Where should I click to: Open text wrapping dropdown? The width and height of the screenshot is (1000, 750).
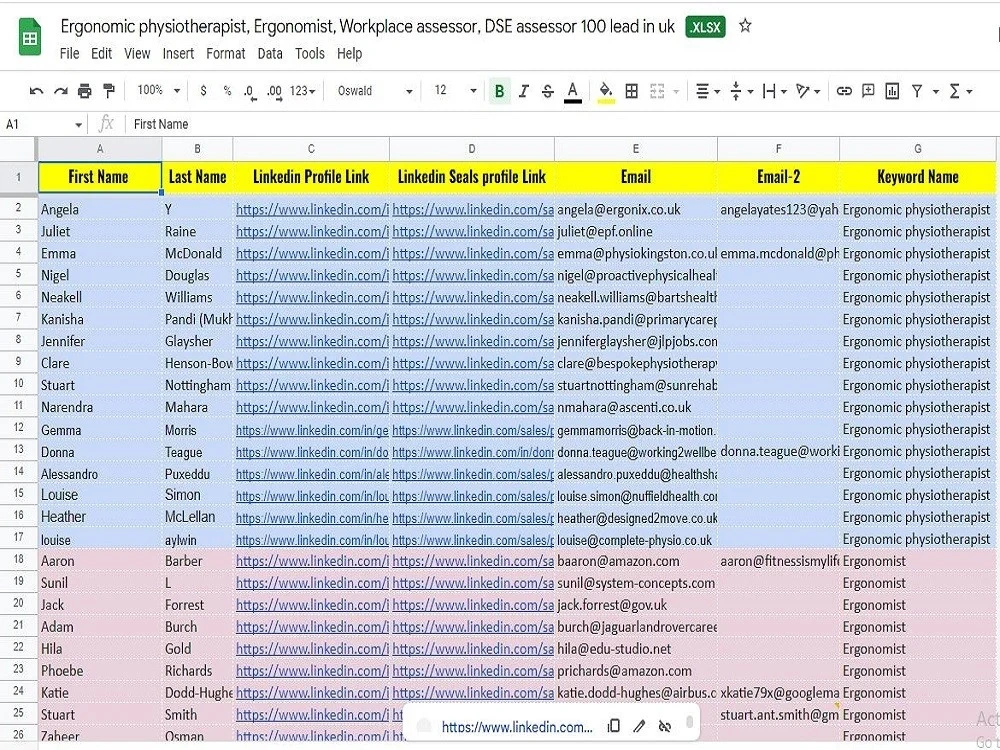tap(775, 91)
